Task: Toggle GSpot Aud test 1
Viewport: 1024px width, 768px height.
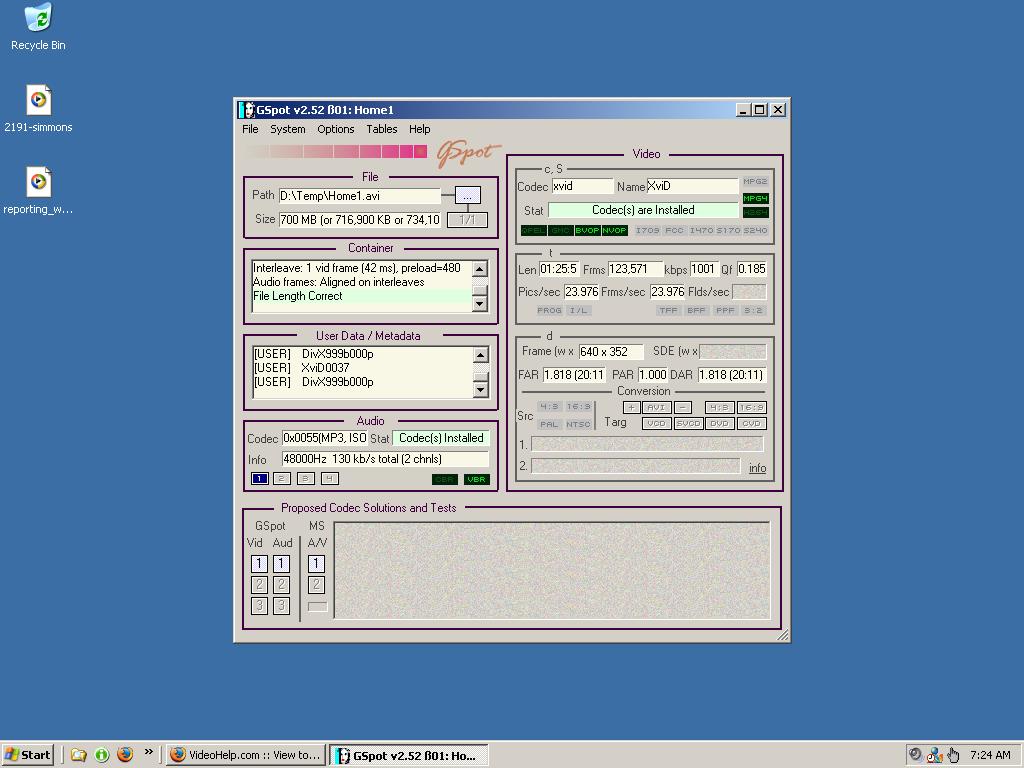Action: [281, 564]
